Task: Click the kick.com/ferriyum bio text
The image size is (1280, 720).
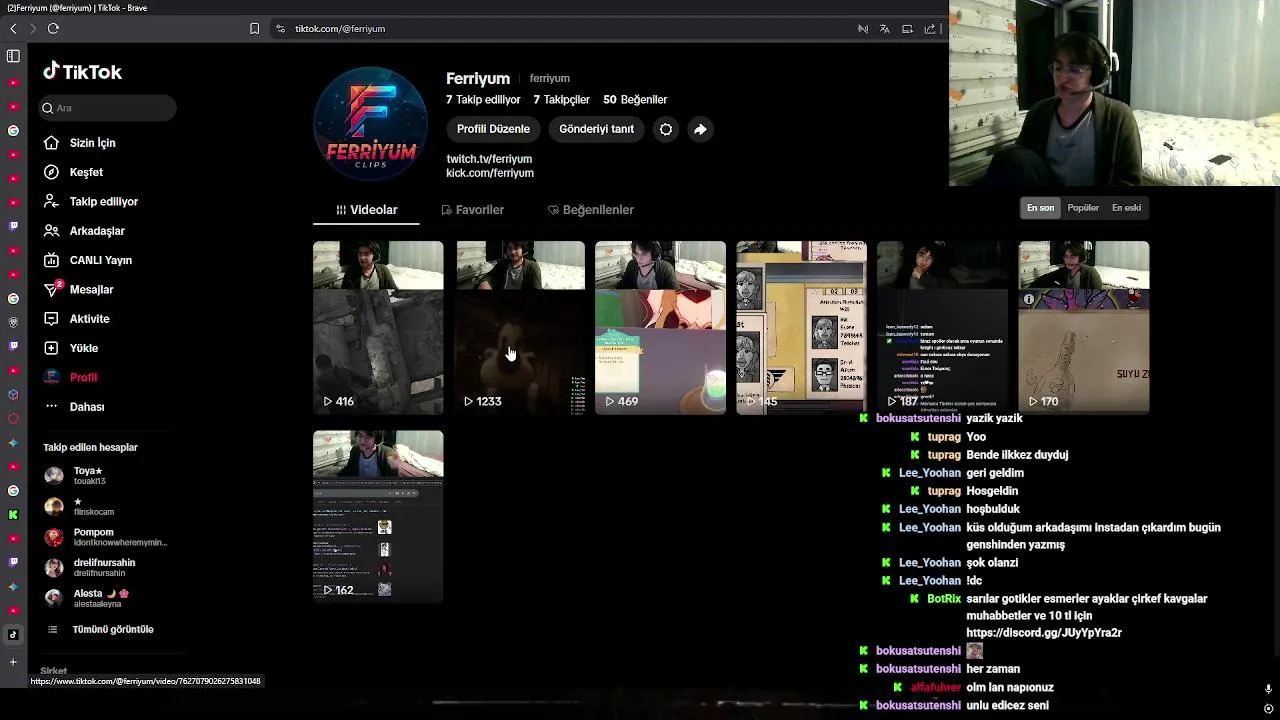Action: coord(490,173)
